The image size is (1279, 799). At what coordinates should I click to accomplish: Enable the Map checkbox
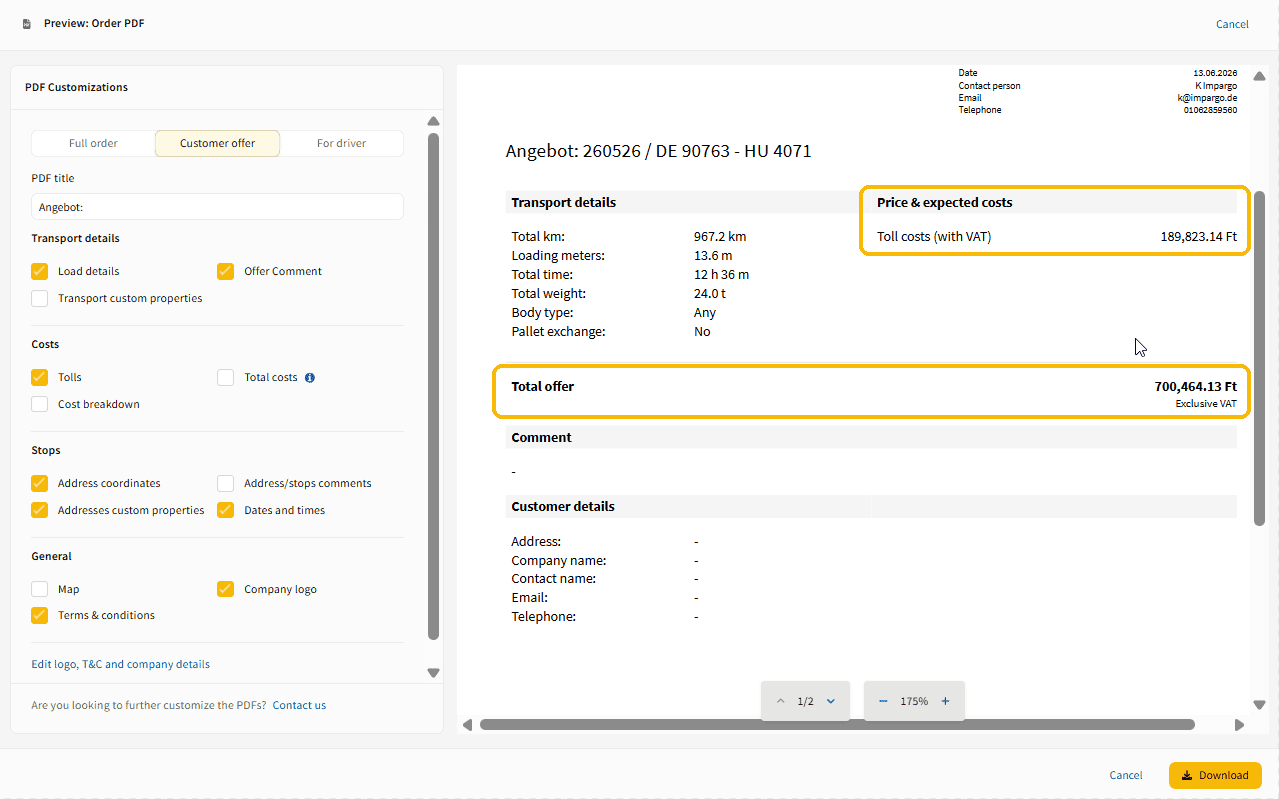(39, 589)
